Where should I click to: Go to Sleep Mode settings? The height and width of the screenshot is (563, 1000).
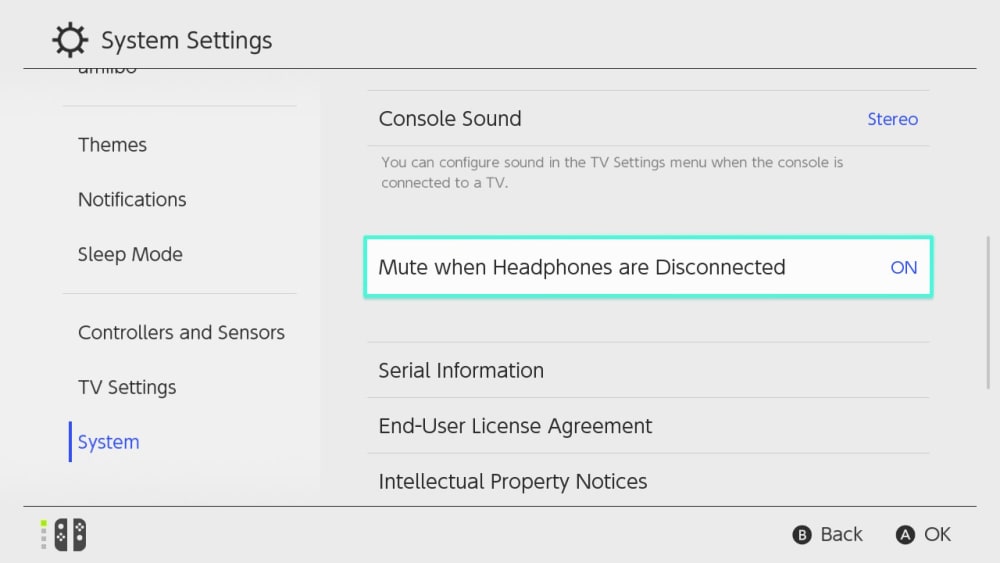[130, 255]
